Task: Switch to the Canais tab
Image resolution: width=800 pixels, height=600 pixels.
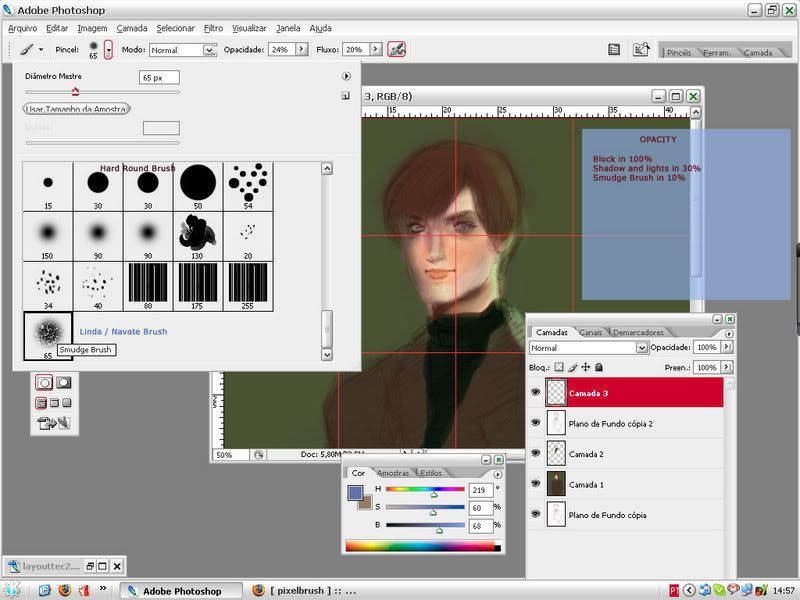Action: point(591,331)
